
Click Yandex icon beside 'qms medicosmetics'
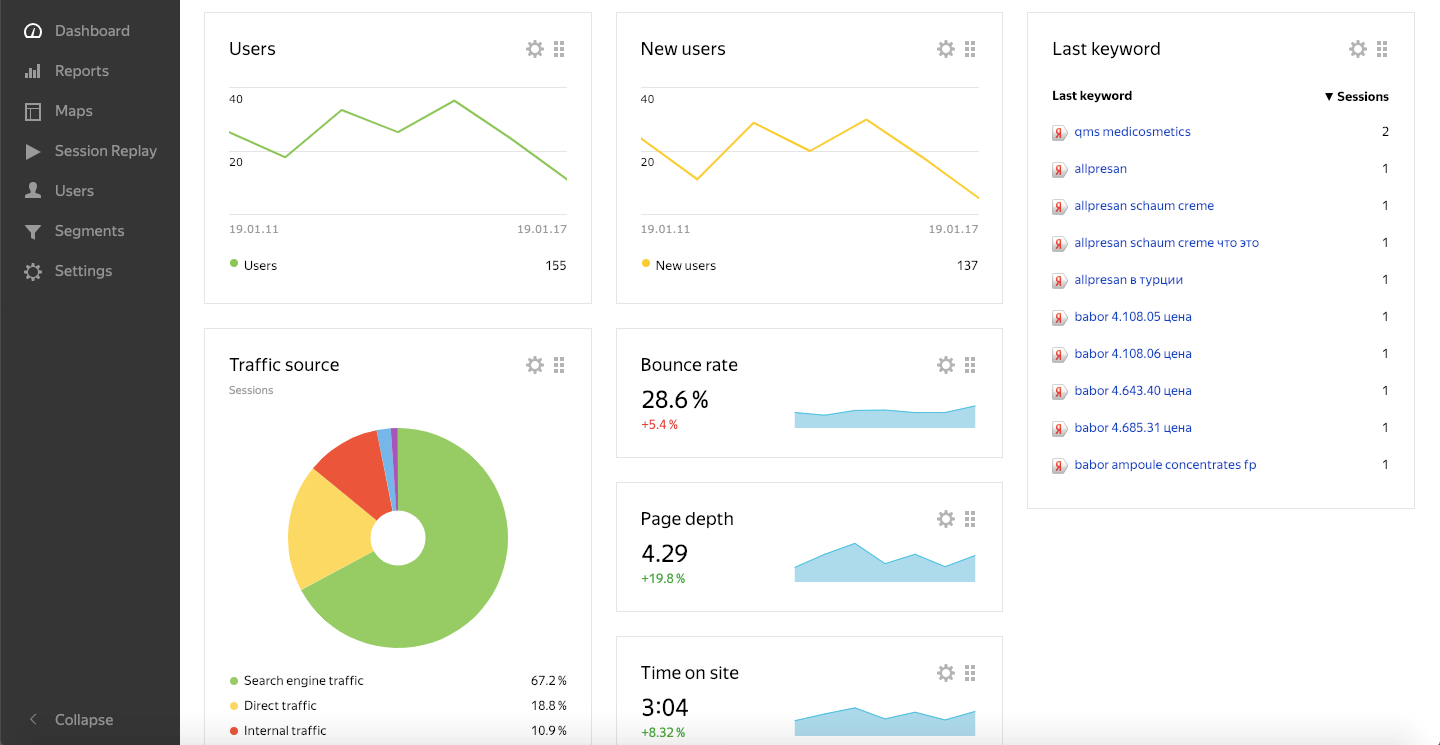coord(1060,133)
